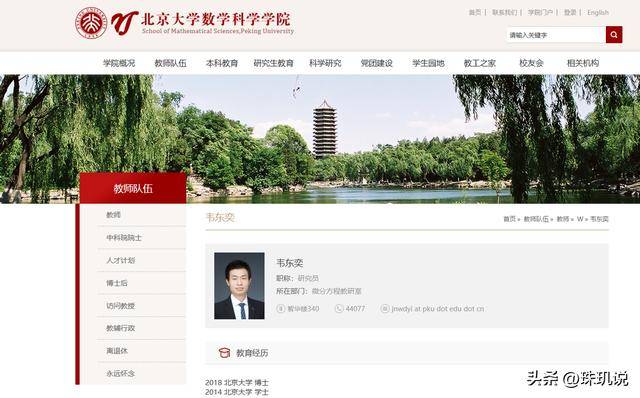The height and width of the screenshot is (398, 640).
Task: Click the office location icon beside 智华楼340
Action: point(281,309)
